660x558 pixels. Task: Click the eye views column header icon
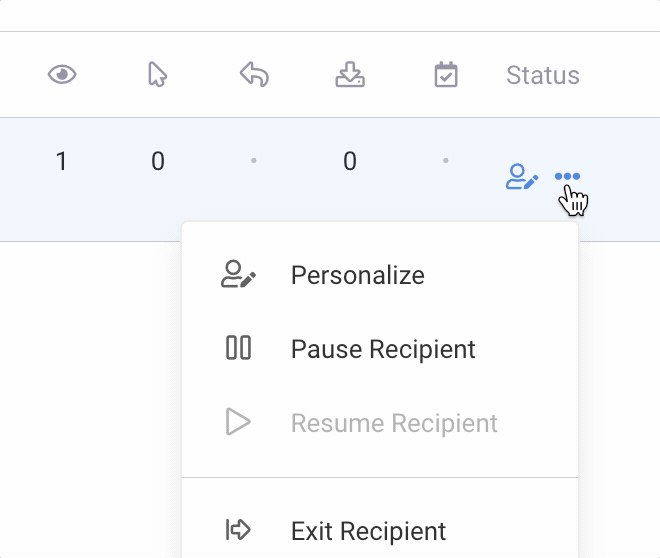click(62, 75)
